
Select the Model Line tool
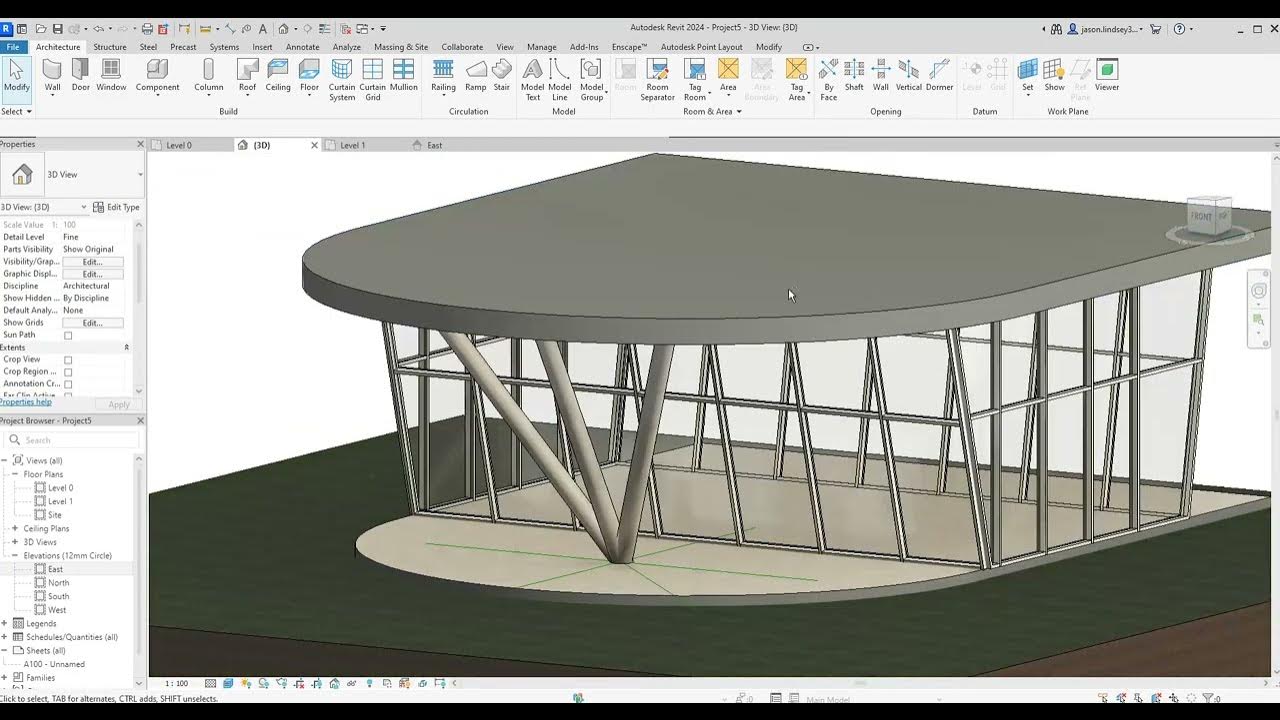pos(560,80)
